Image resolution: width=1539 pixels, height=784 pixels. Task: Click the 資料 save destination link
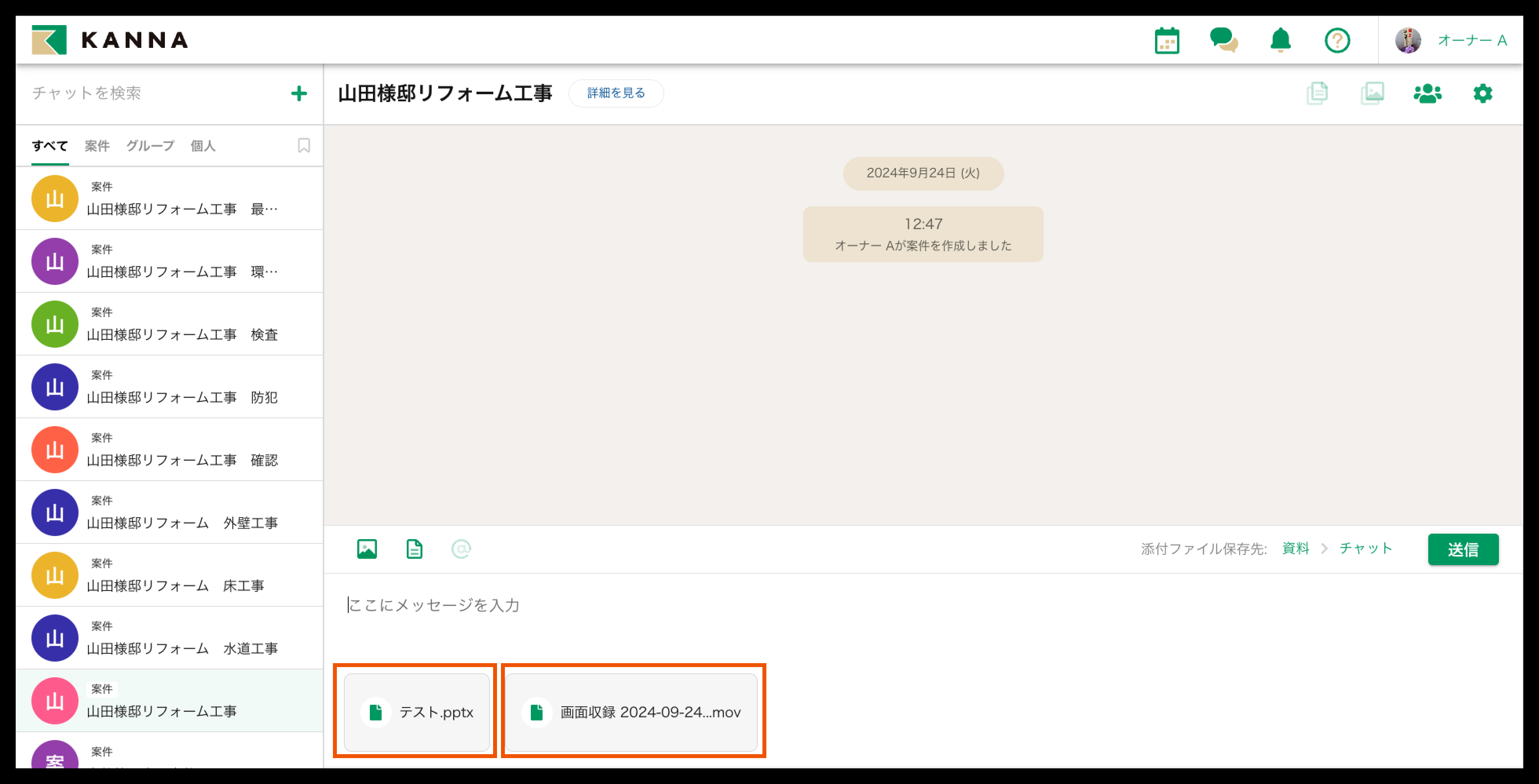pyautogui.click(x=1295, y=548)
